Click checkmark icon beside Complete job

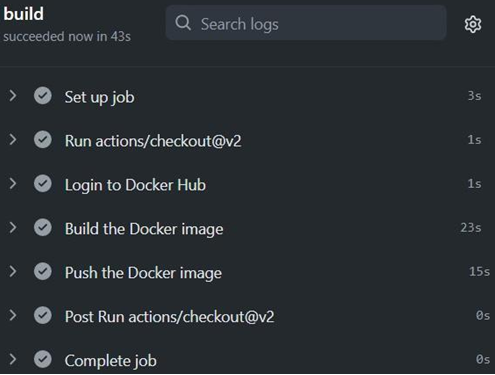click(43, 359)
